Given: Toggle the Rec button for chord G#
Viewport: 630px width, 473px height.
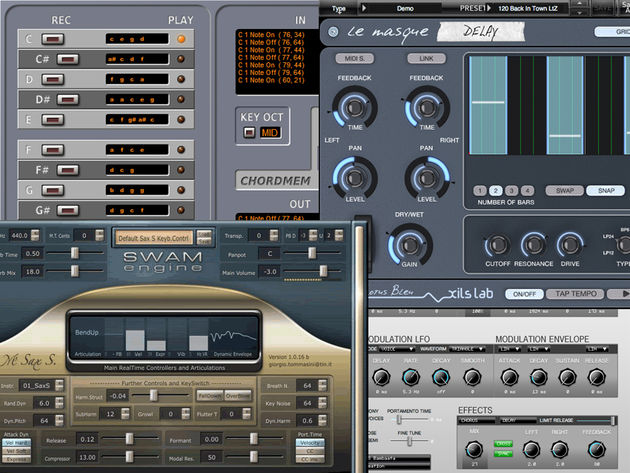Looking at the screenshot, I should (68, 210).
